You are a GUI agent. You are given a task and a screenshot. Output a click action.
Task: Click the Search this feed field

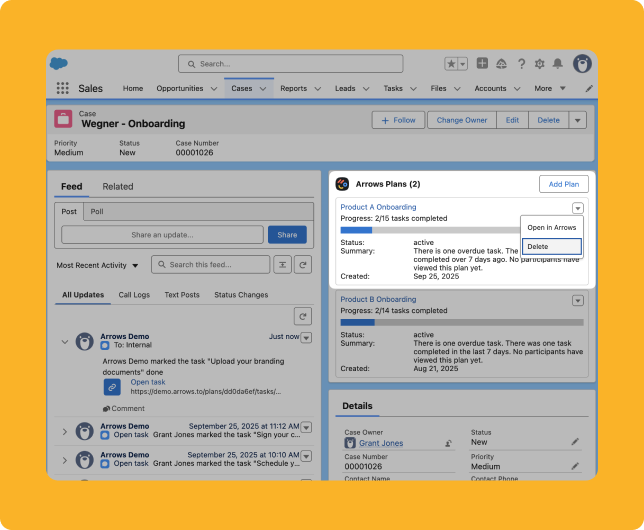[211, 265]
